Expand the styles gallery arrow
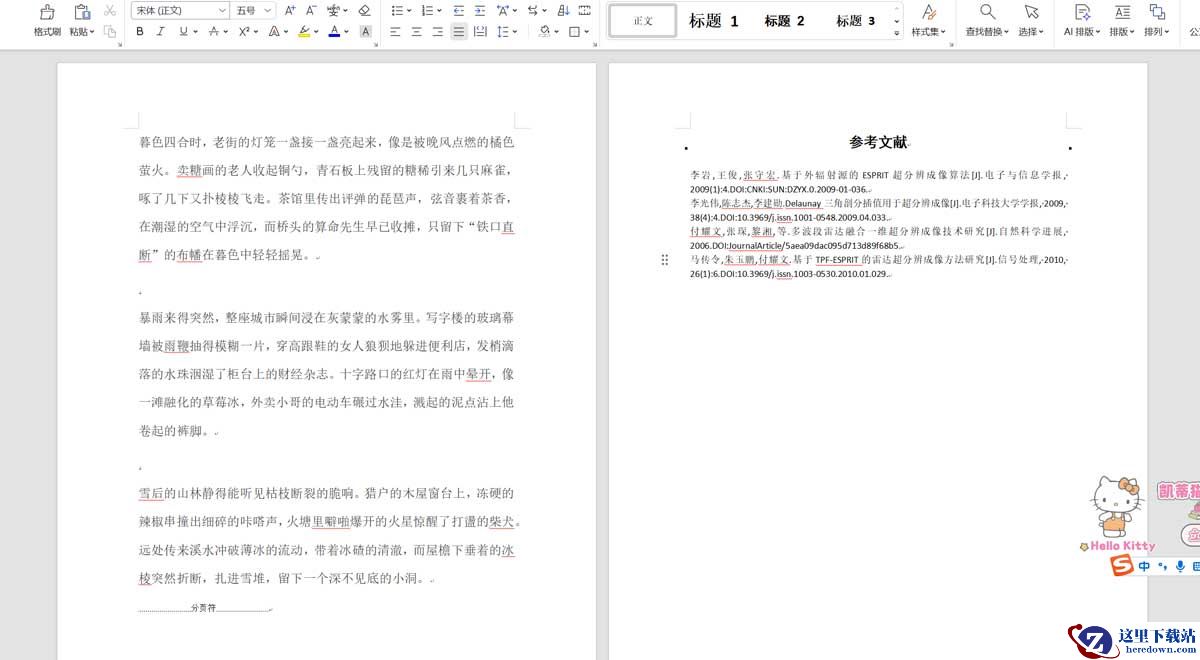 896,31
